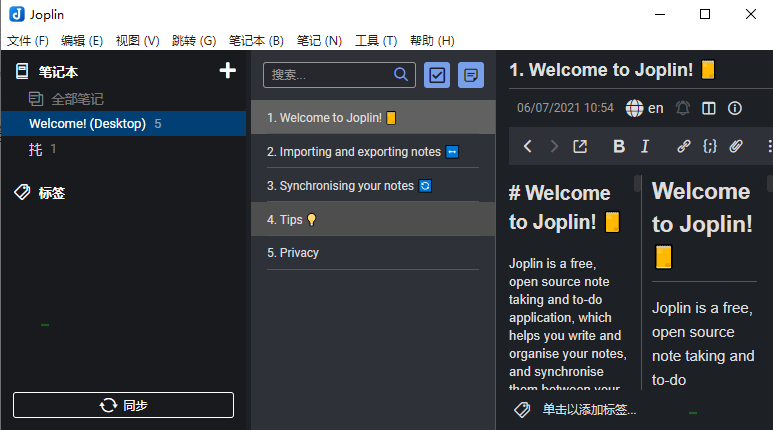Open the 笔记 (N) menu

tap(319, 40)
